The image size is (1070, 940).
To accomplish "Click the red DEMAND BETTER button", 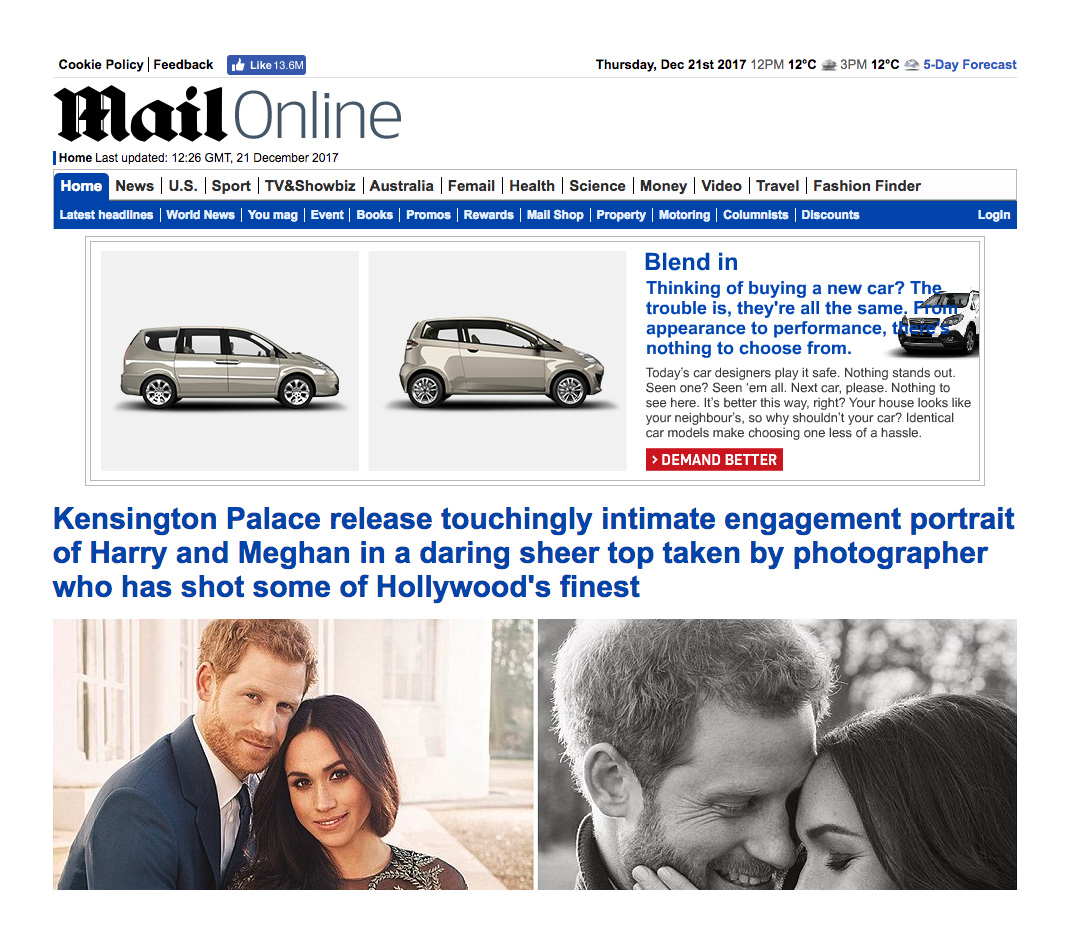I will [714, 459].
